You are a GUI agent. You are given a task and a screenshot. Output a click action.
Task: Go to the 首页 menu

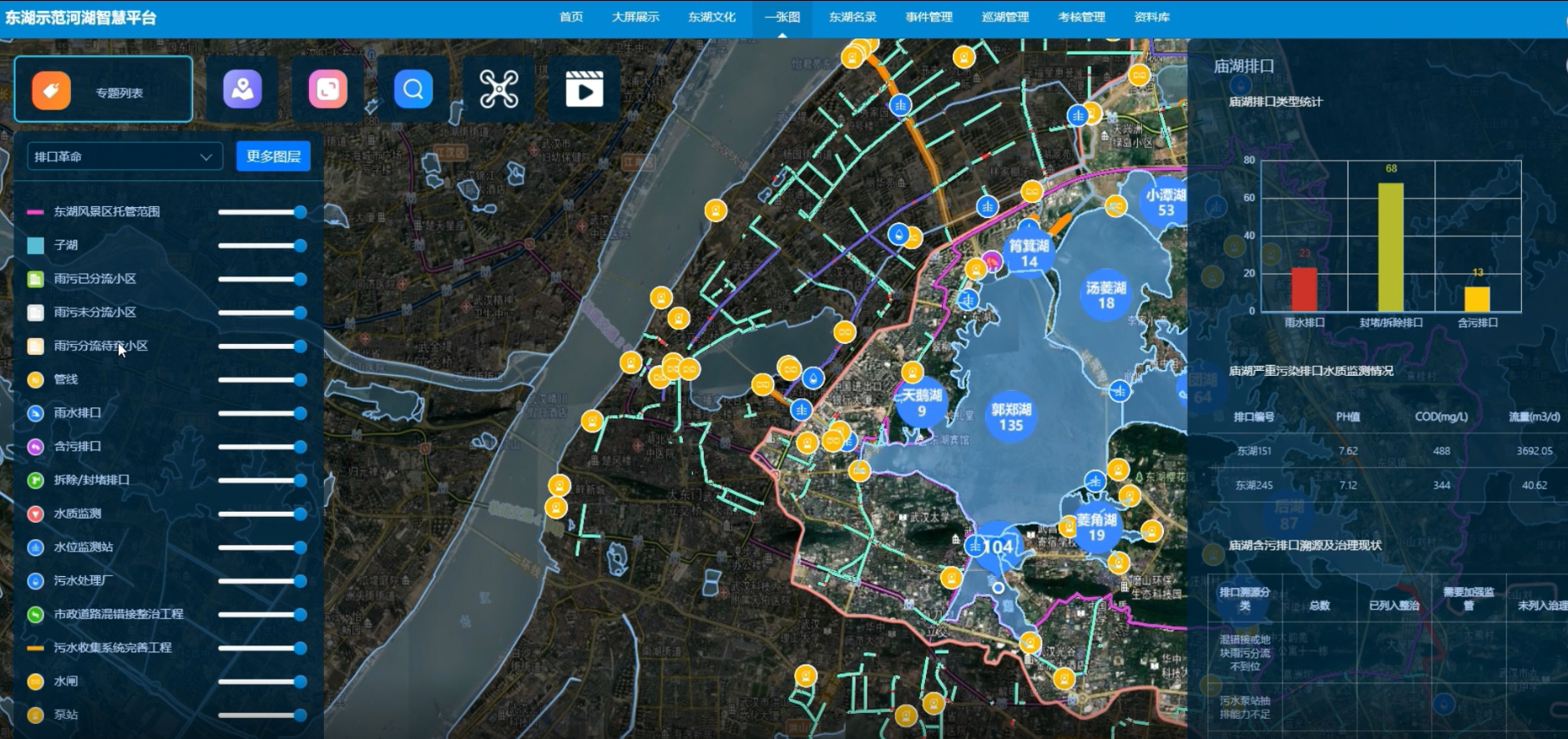[x=571, y=17]
